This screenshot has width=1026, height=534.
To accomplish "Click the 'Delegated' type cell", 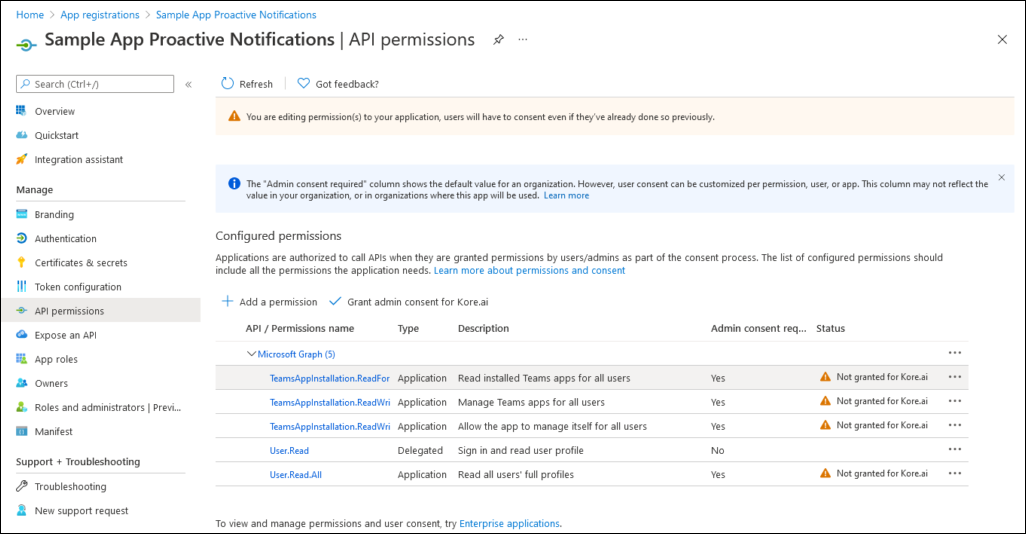I will pos(420,450).
